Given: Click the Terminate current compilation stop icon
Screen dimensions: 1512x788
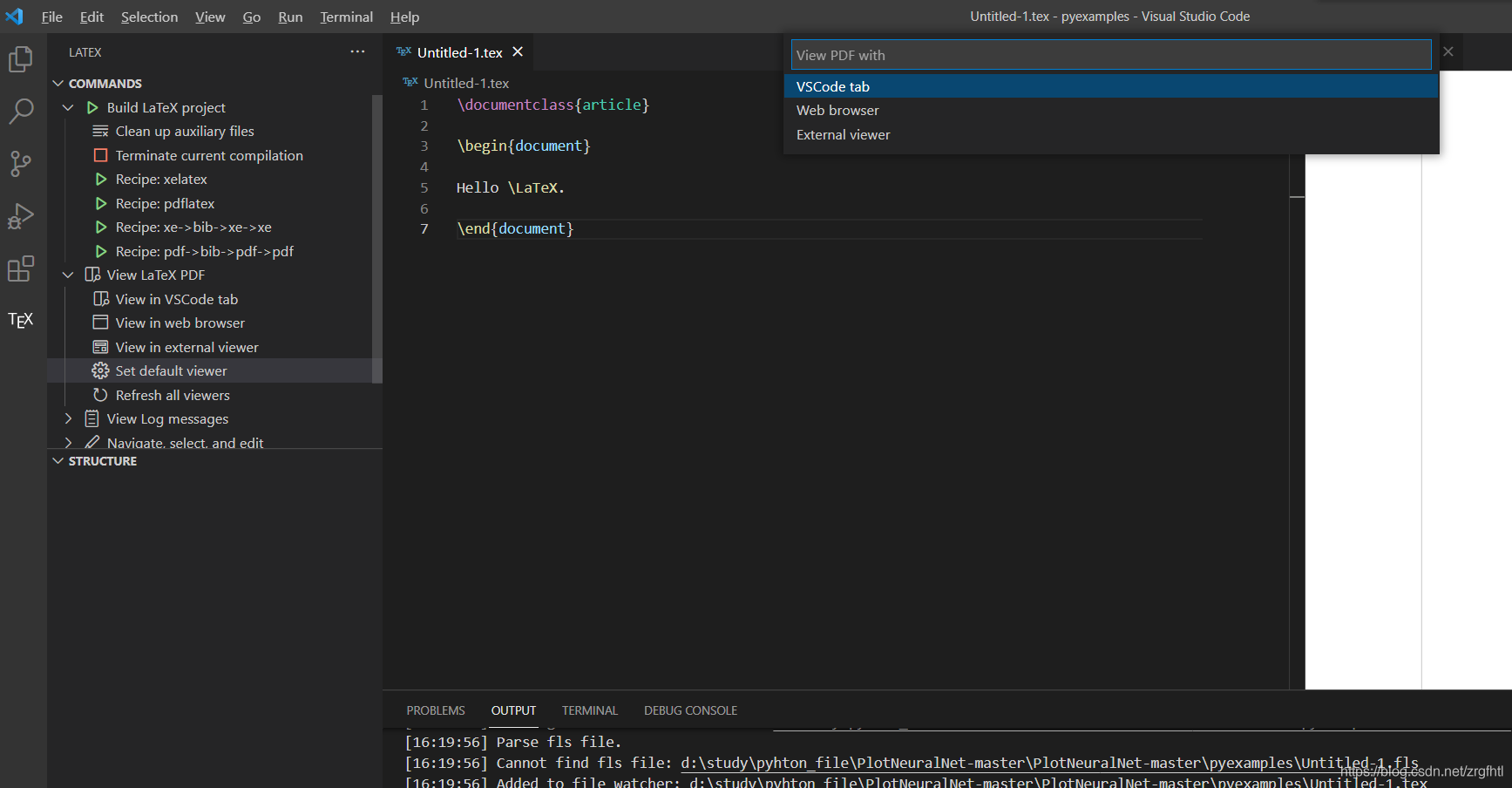Looking at the screenshot, I should tap(101, 155).
